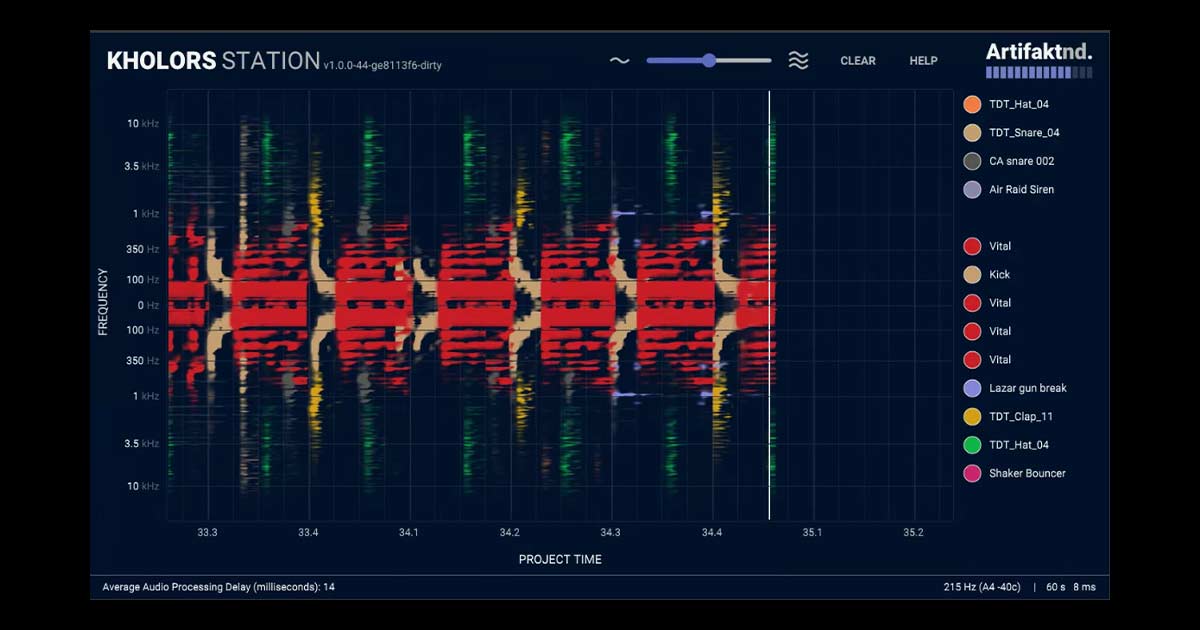1200x630 pixels.
Task: Select the Vital entry just above Lazar gun break
Action: (988, 359)
